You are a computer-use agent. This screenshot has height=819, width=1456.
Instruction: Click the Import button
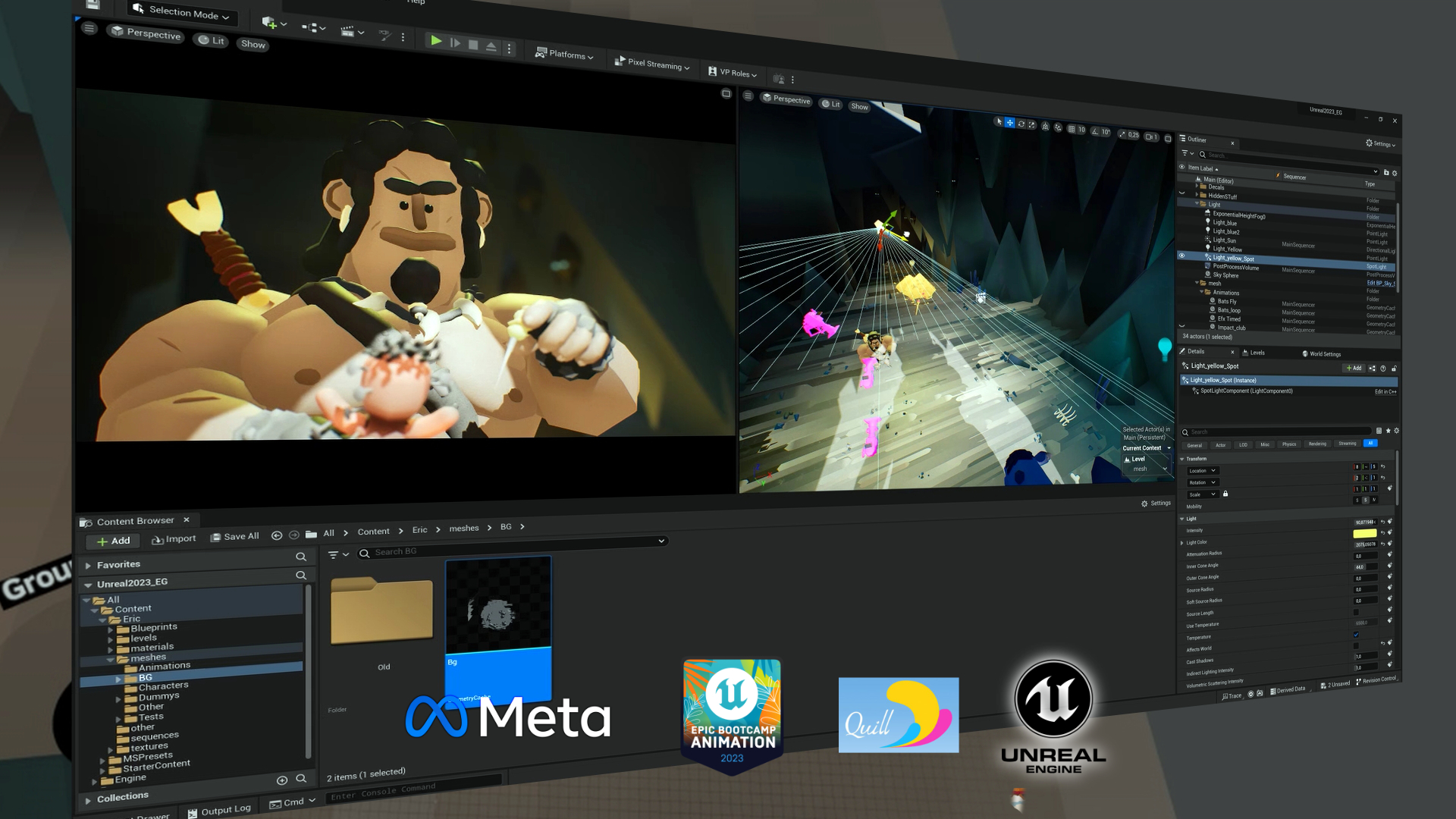(174, 538)
